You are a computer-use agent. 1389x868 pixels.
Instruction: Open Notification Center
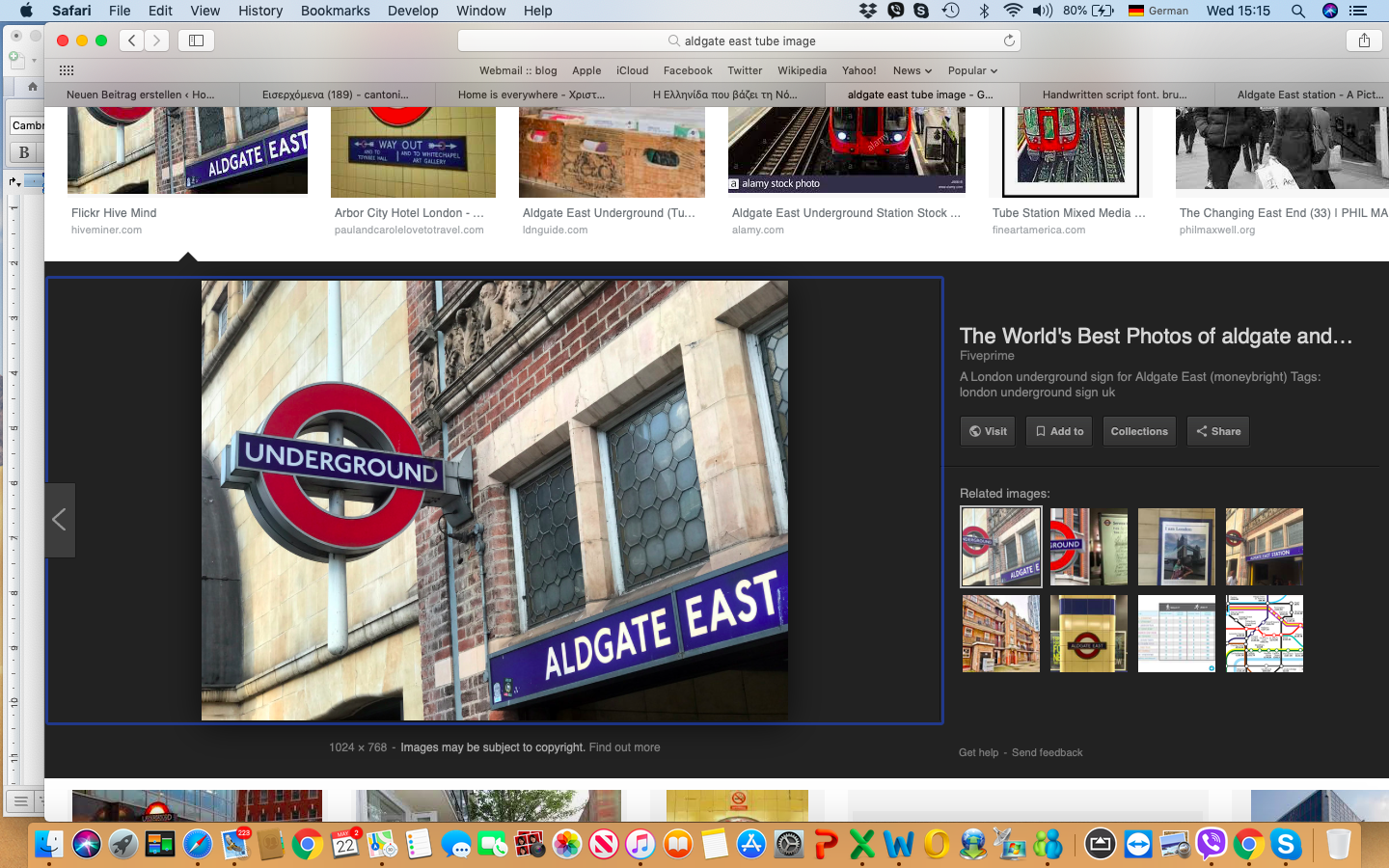(x=1358, y=11)
